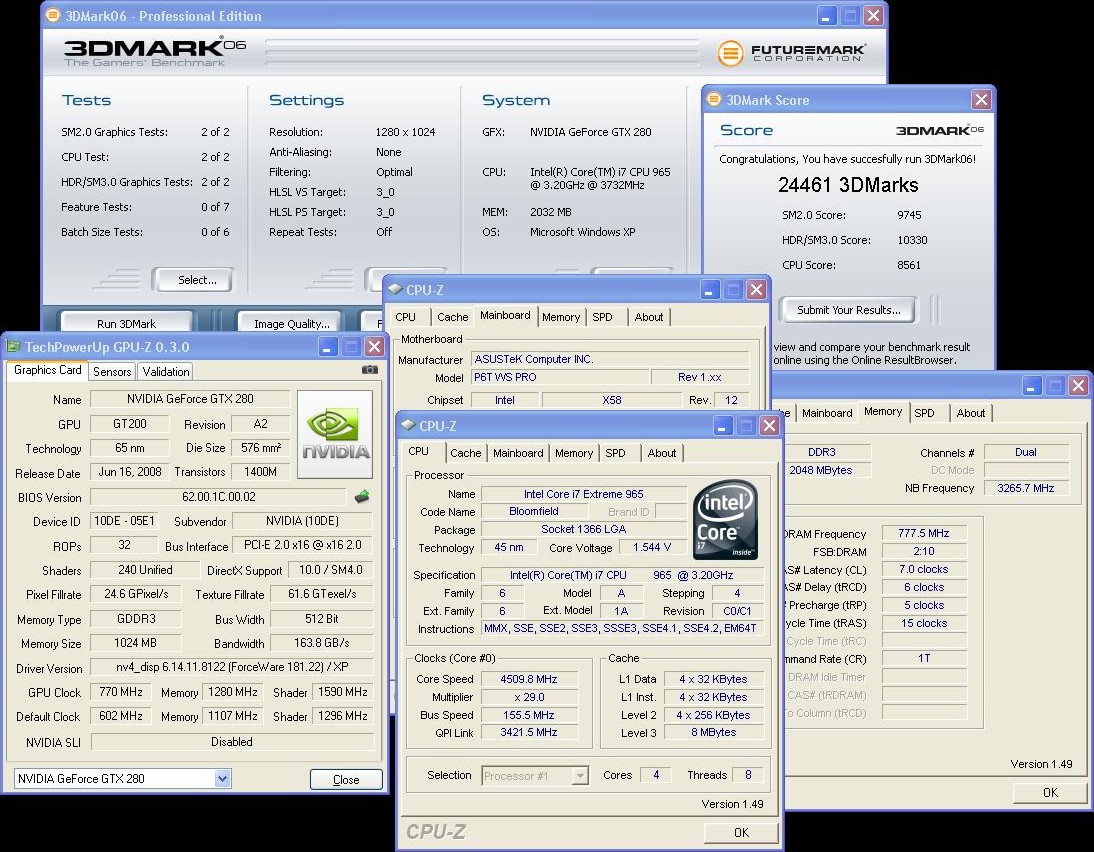Click the Futuremark Corporation logo
The height and width of the screenshot is (852, 1094).
(x=791, y=53)
